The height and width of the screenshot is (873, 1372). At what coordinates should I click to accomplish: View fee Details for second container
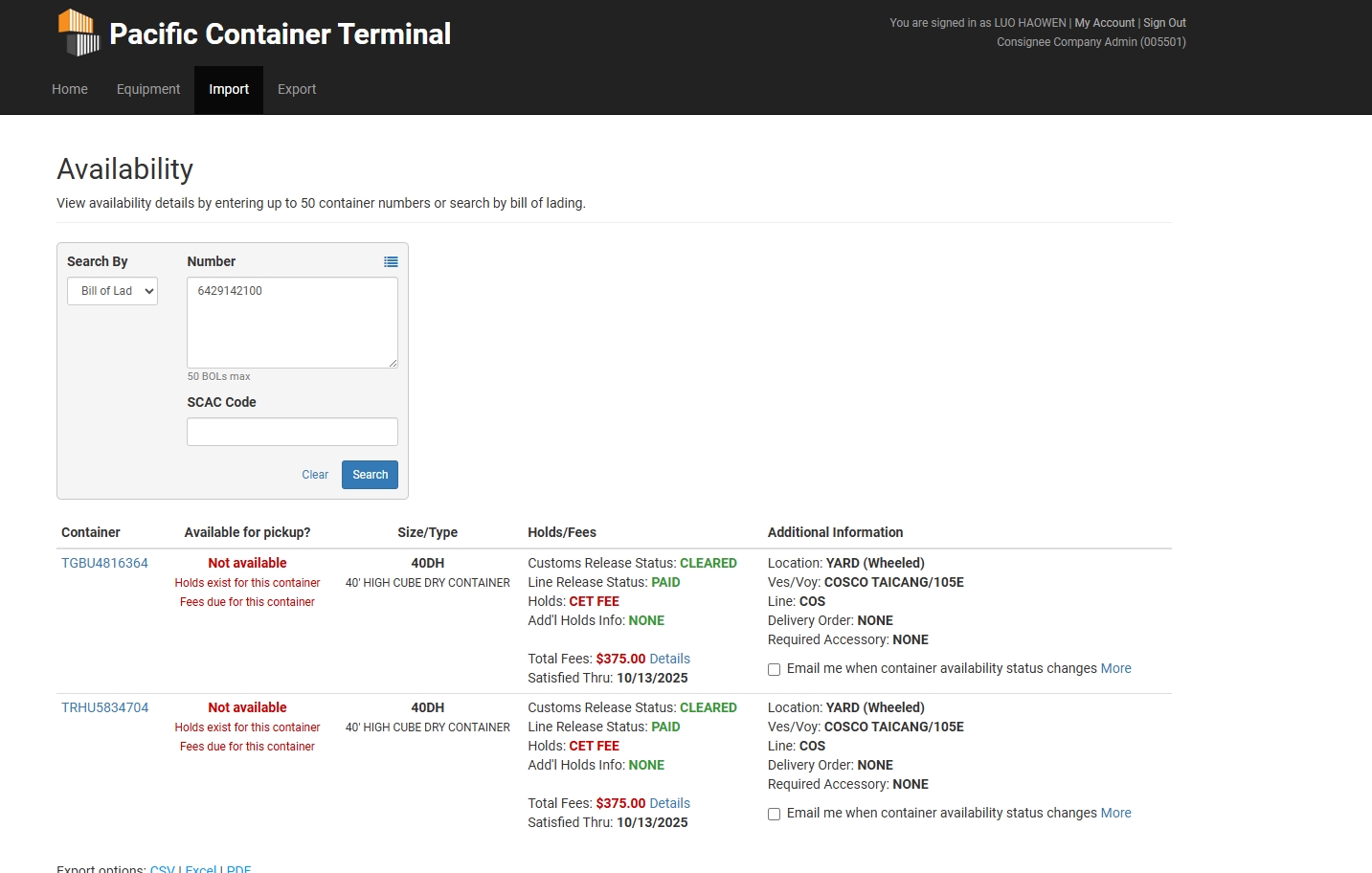(669, 803)
